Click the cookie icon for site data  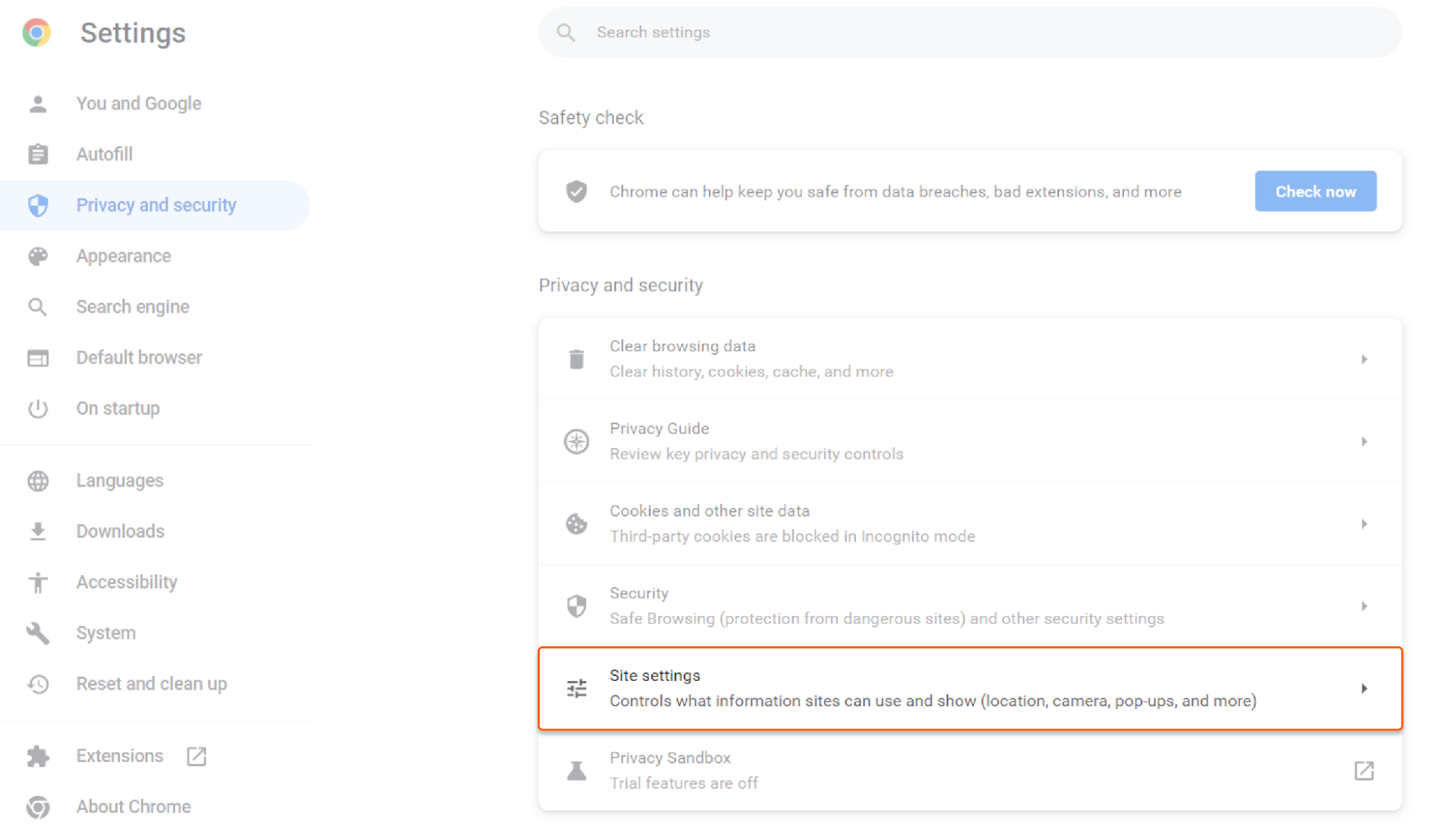tap(576, 524)
